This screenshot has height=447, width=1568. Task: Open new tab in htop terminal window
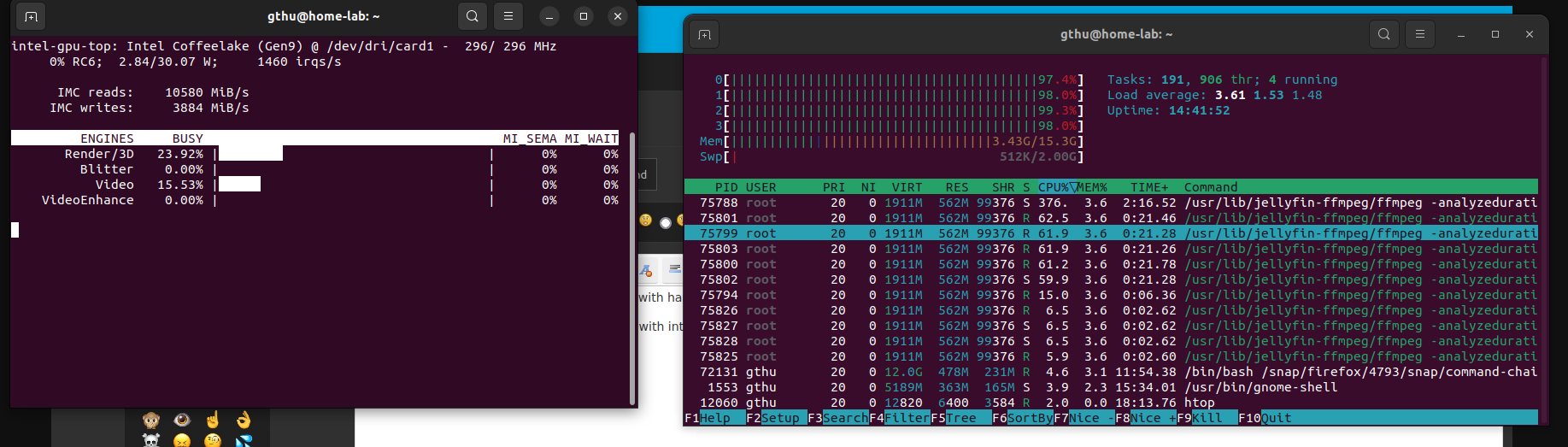[704, 34]
